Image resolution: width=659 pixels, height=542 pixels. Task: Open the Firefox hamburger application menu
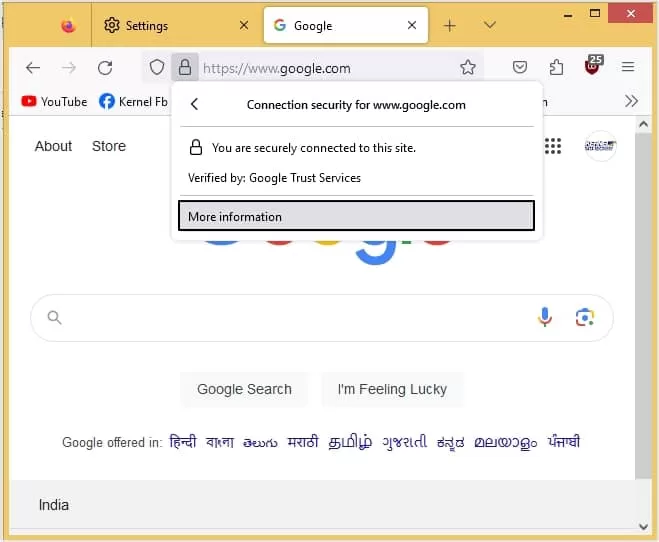(628, 67)
